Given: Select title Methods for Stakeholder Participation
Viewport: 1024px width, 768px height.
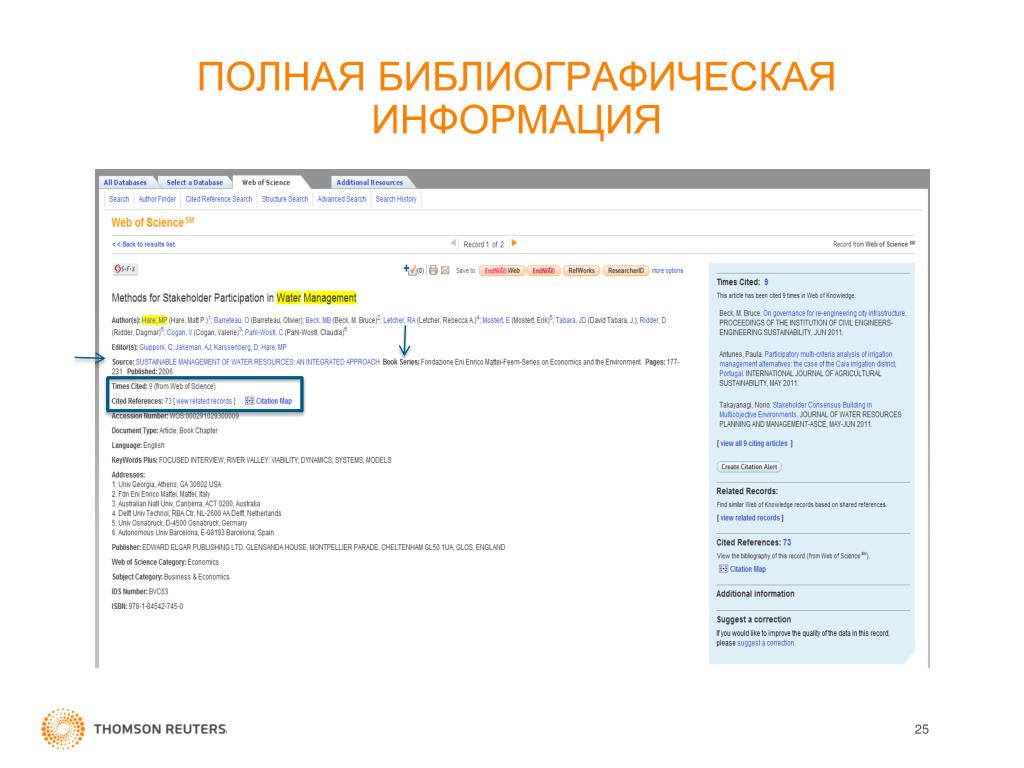Looking at the screenshot, I should (234, 298).
